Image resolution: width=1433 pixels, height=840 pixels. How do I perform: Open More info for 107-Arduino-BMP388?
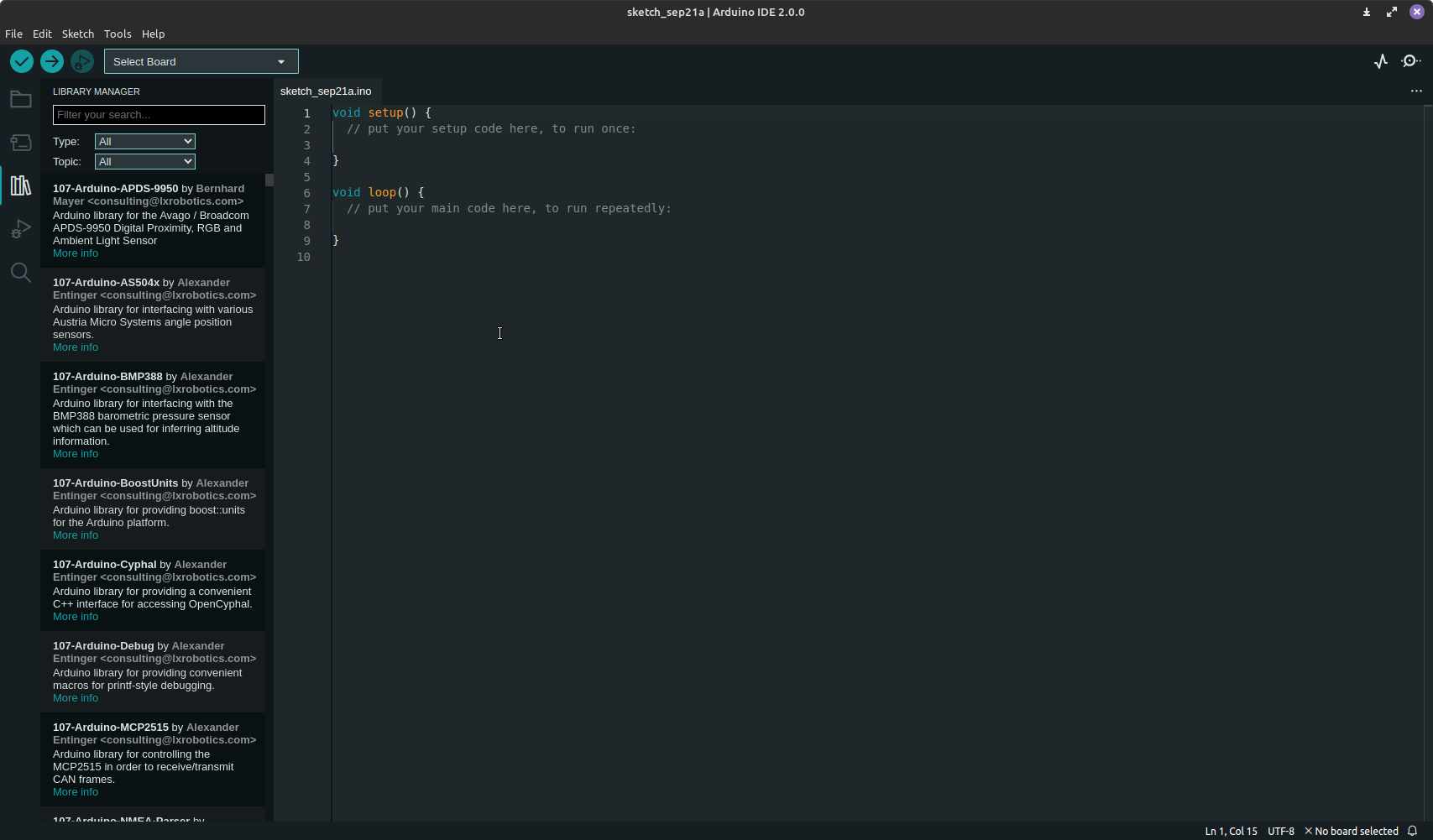(x=76, y=454)
